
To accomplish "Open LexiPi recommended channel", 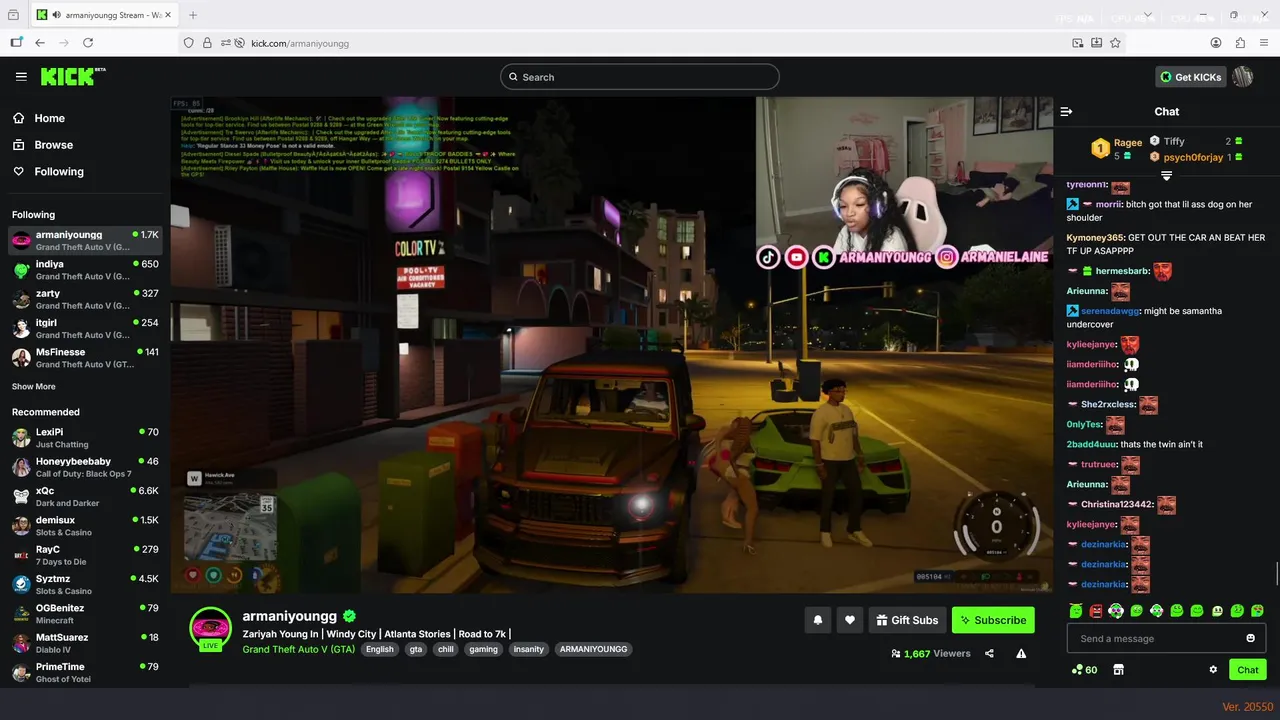I will click(x=85, y=438).
